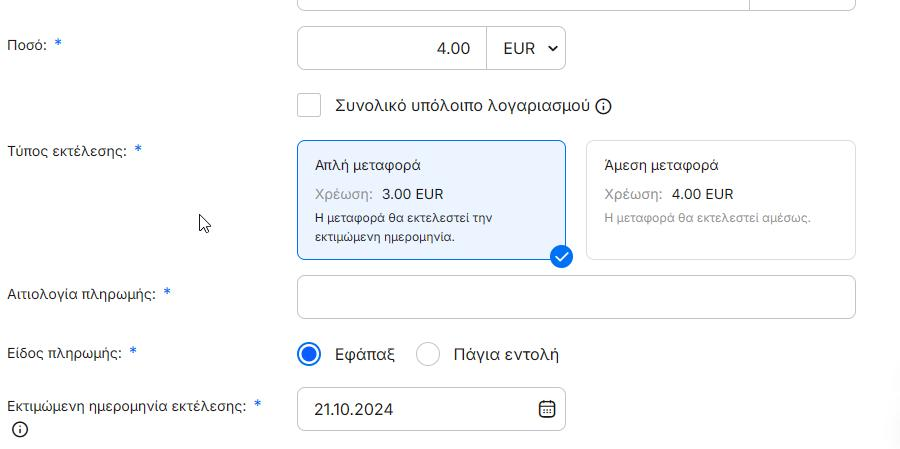Click blue checkmark badge on Απλή μεταφορά

[x=562, y=257]
